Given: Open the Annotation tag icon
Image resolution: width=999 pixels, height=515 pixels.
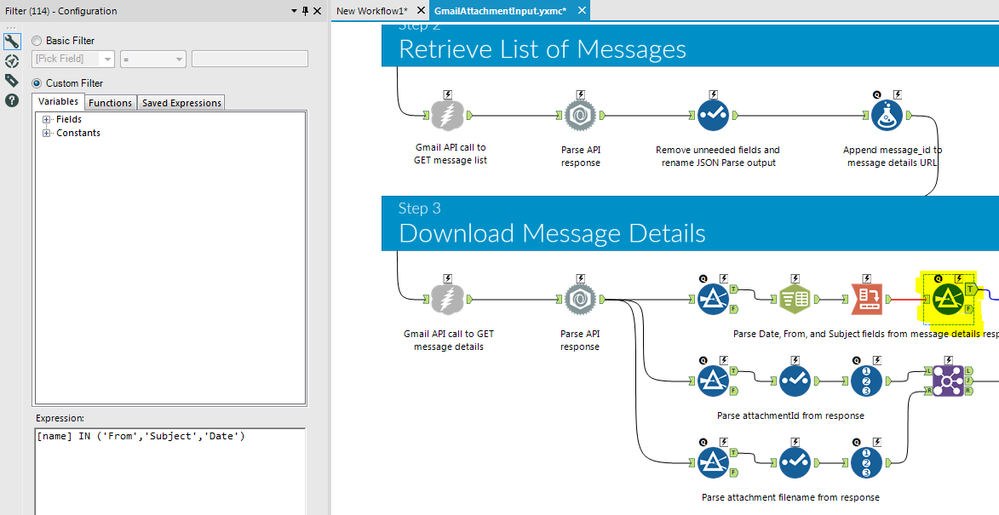Looking at the screenshot, I should pyautogui.click(x=11, y=80).
